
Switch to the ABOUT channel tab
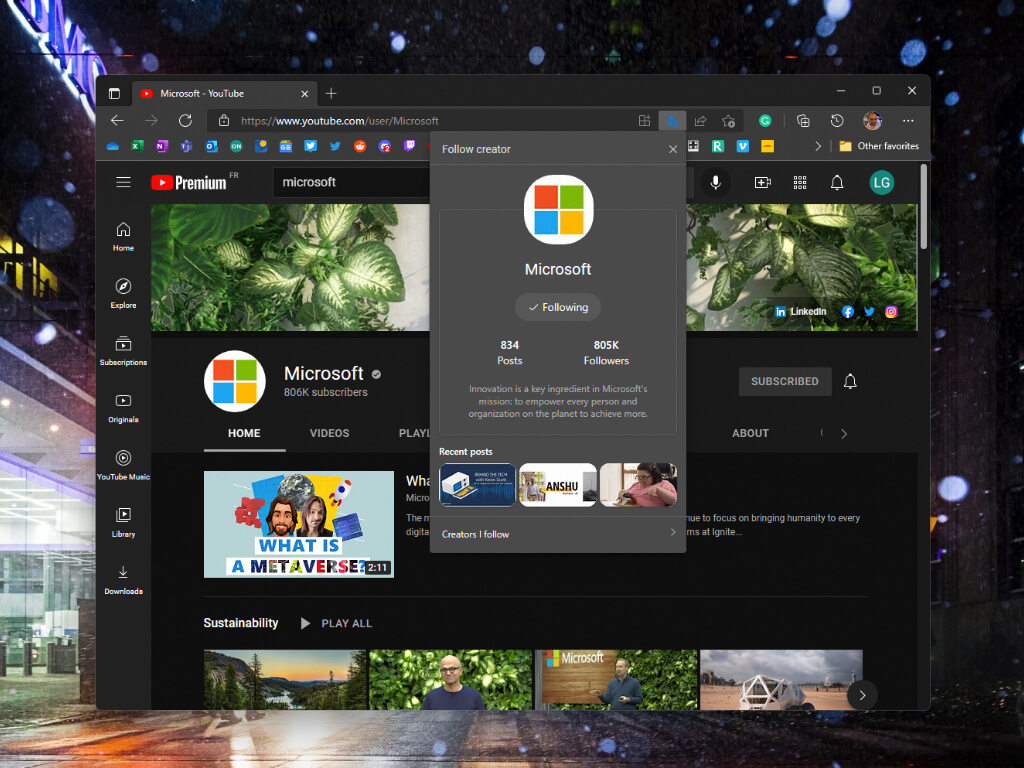pos(750,433)
